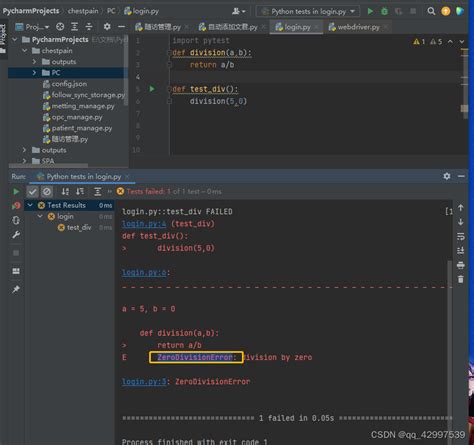The height and width of the screenshot is (445, 474).
Task: Jump down in console output arrow
Action: [460, 222]
